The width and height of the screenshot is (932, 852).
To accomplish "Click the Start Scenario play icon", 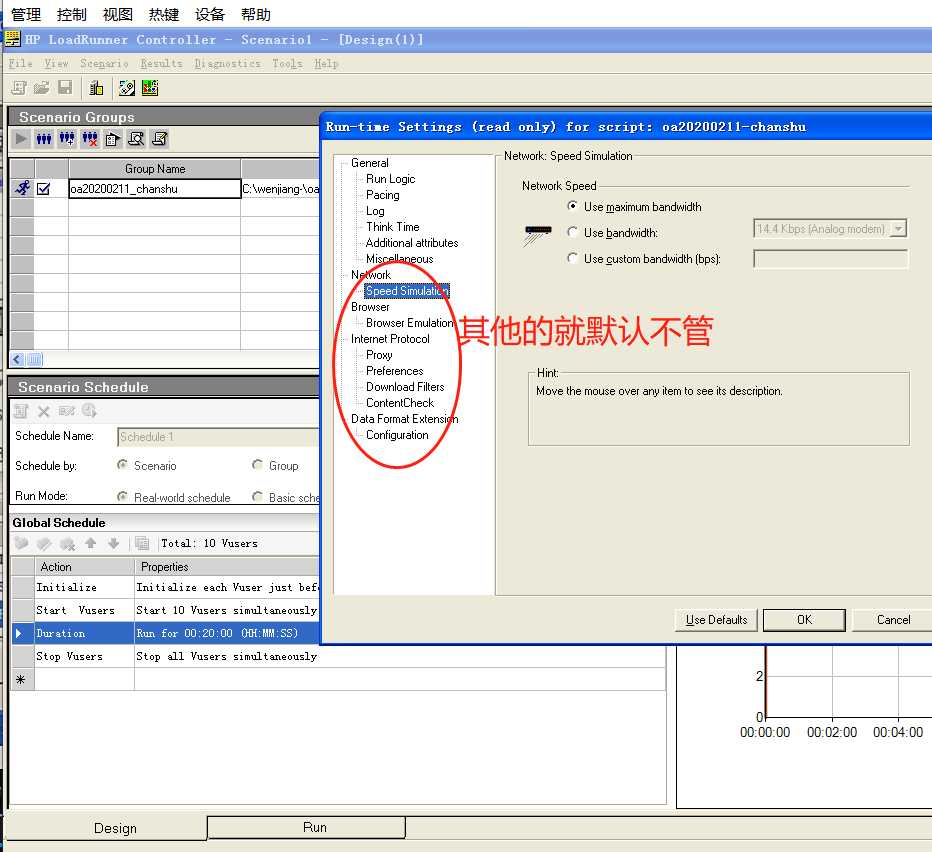I will tap(21, 139).
